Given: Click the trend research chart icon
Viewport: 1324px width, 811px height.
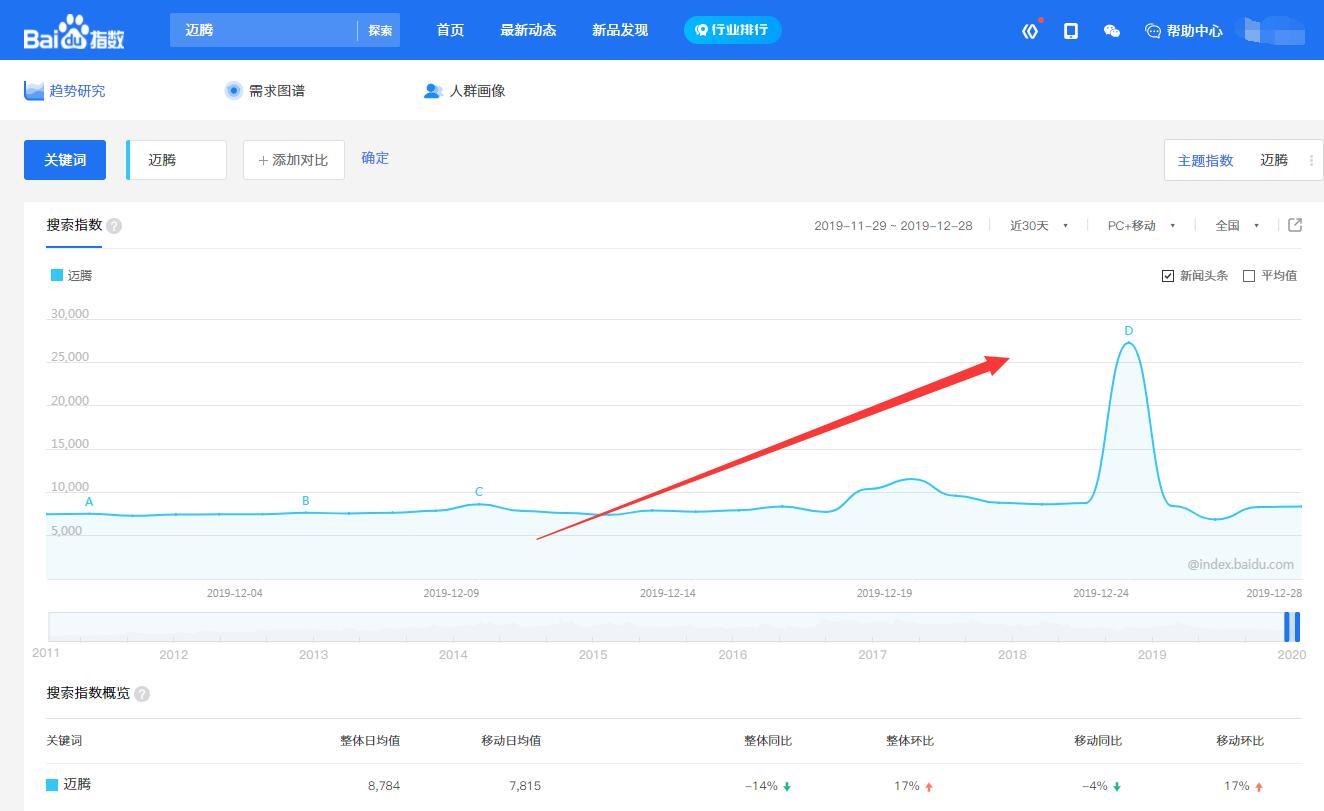Looking at the screenshot, I should pyautogui.click(x=34, y=91).
